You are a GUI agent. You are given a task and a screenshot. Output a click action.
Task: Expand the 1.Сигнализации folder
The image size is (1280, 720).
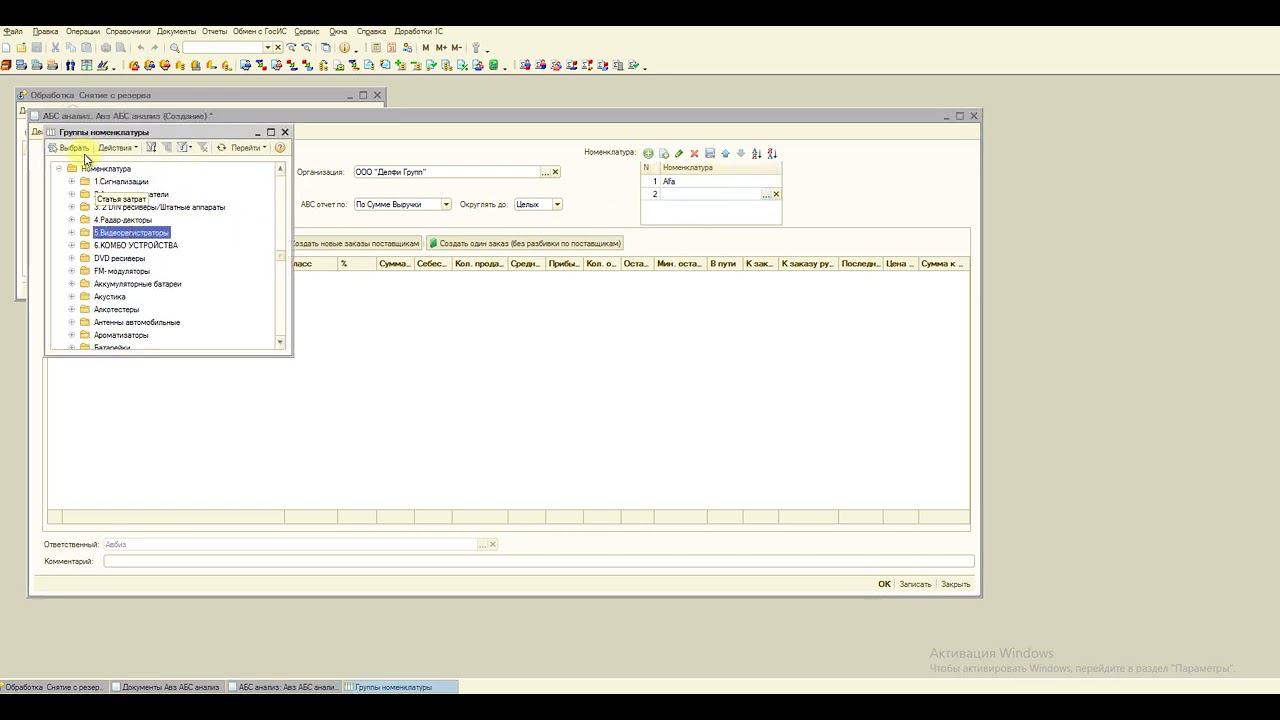tap(72, 182)
